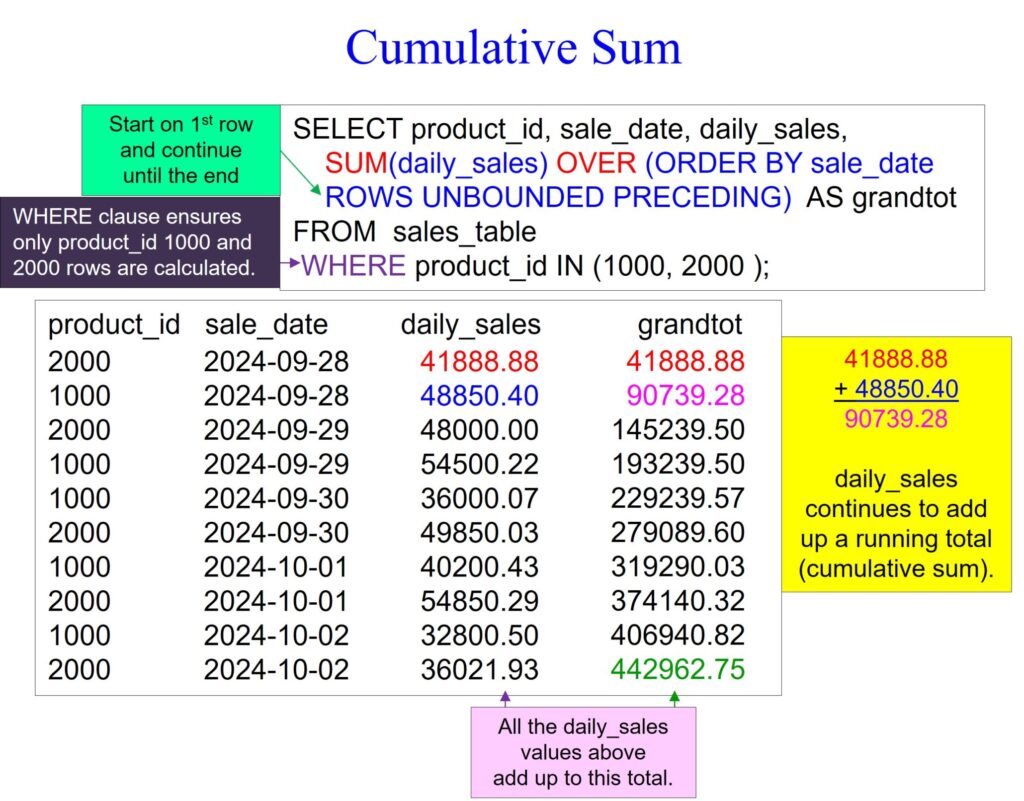The image size is (1024, 801).
Task: Select the green 442962.75 grand total value
Action: coord(678,669)
